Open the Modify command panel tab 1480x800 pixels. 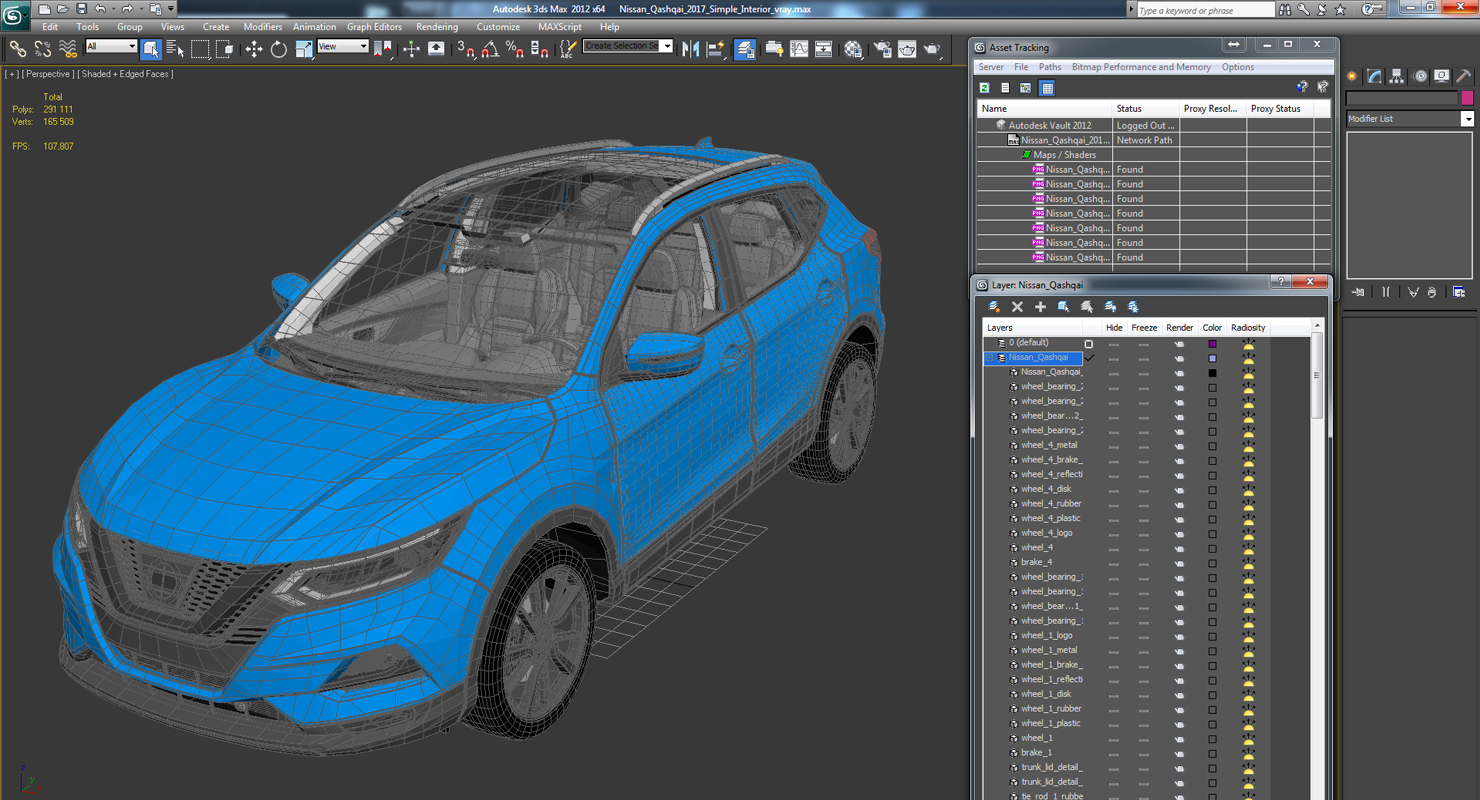pos(1375,76)
